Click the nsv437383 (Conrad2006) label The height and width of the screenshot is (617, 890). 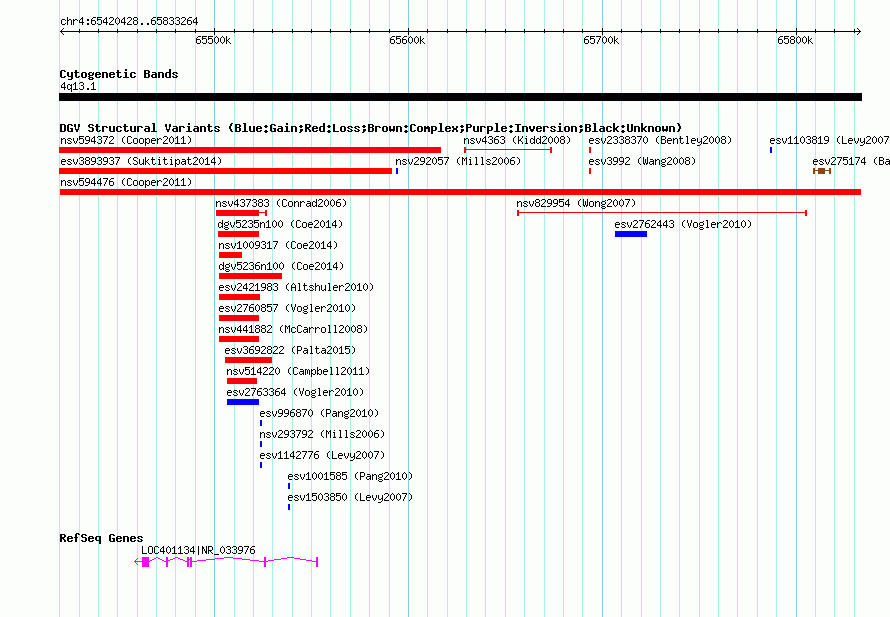pyautogui.click(x=281, y=203)
